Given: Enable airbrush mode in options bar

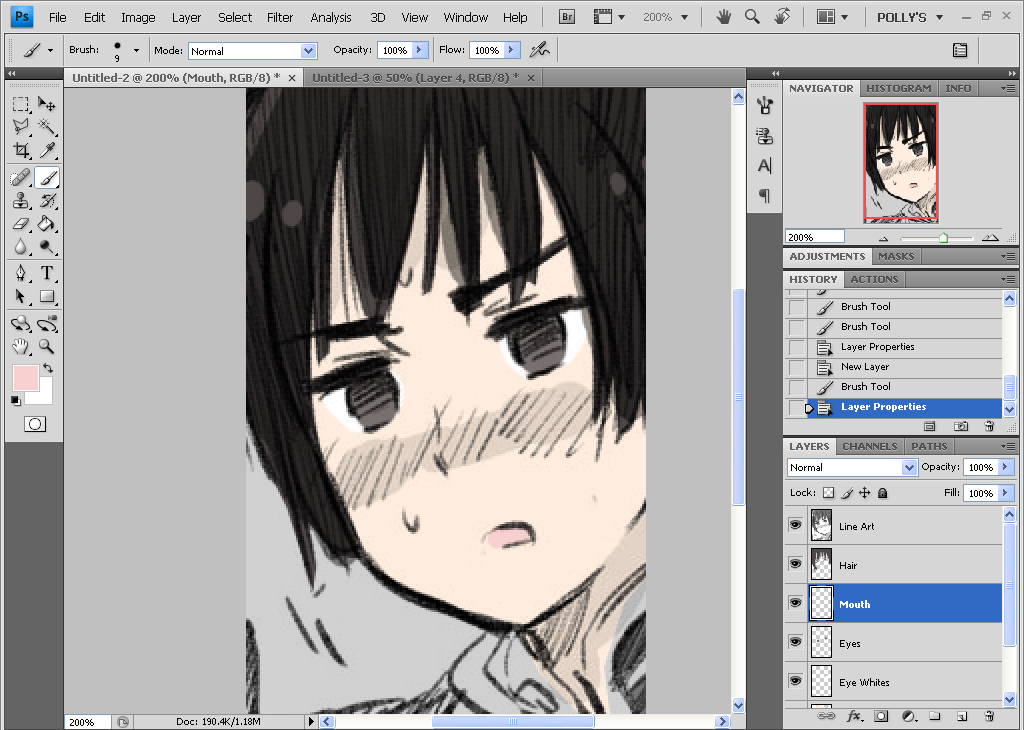Looking at the screenshot, I should [539, 50].
